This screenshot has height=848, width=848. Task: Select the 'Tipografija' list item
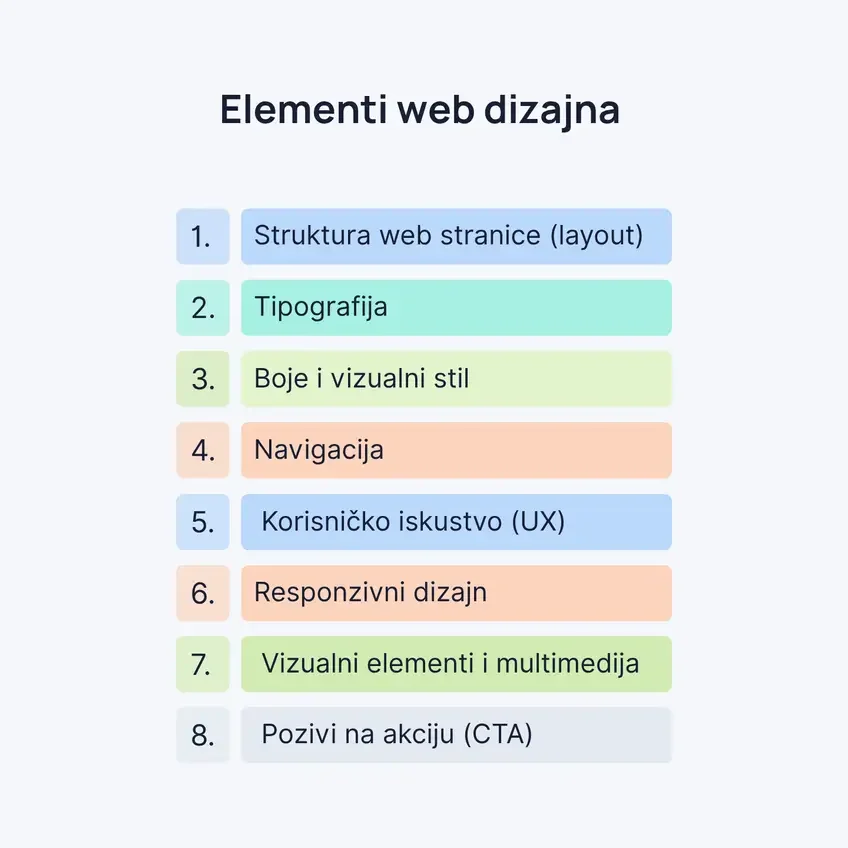[456, 308]
